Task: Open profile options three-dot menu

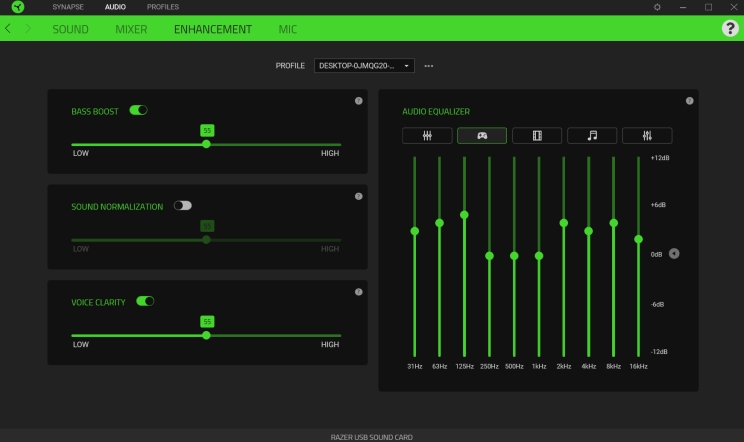Action: [428, 66]
